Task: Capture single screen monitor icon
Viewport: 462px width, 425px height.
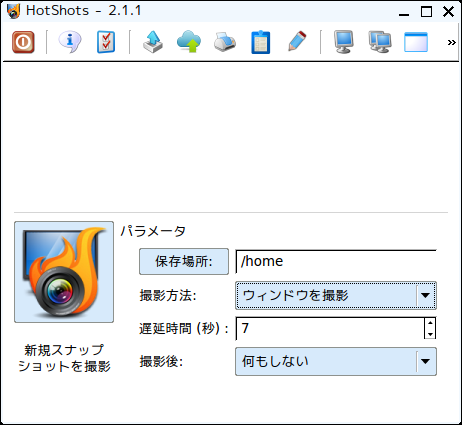Action: coord(344,42)
